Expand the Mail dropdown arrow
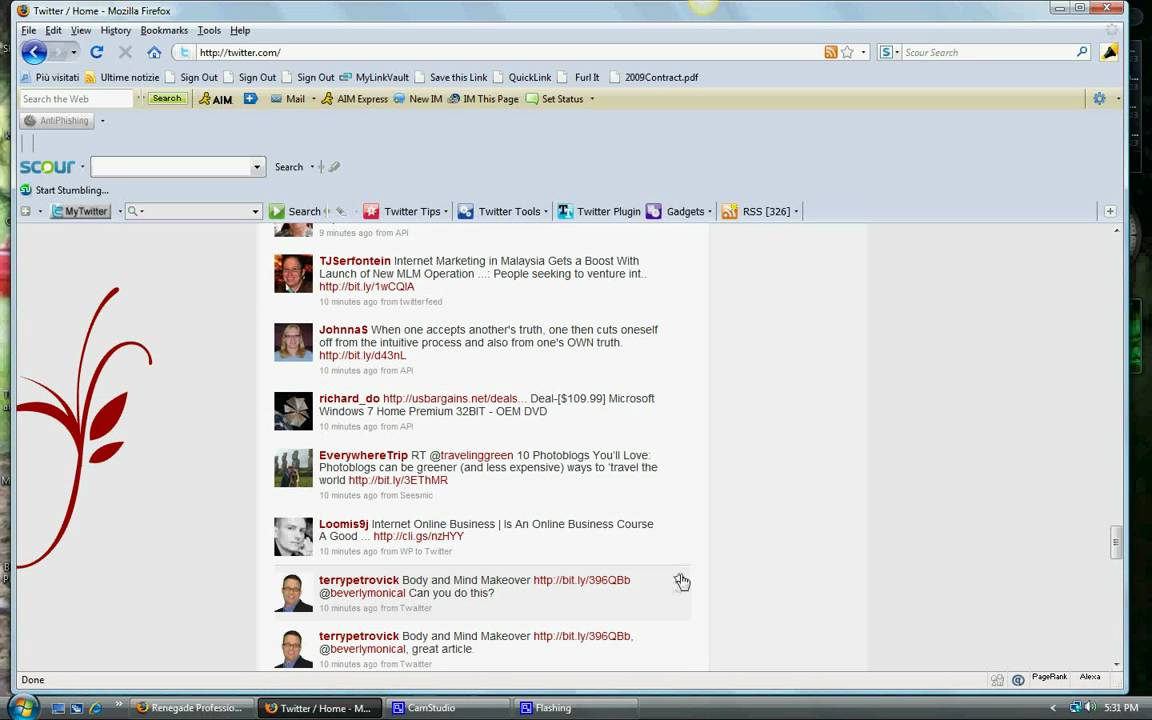 tap(314, 98)
